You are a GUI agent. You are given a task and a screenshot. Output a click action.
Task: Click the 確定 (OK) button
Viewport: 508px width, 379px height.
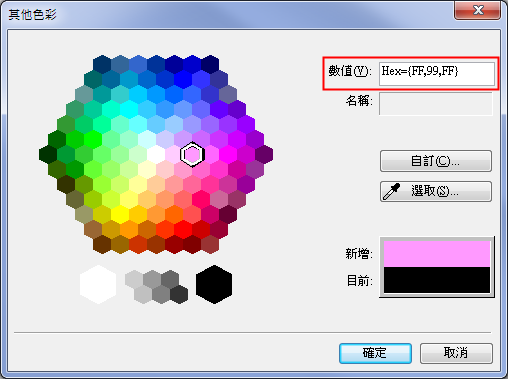[x=375, y=353]
